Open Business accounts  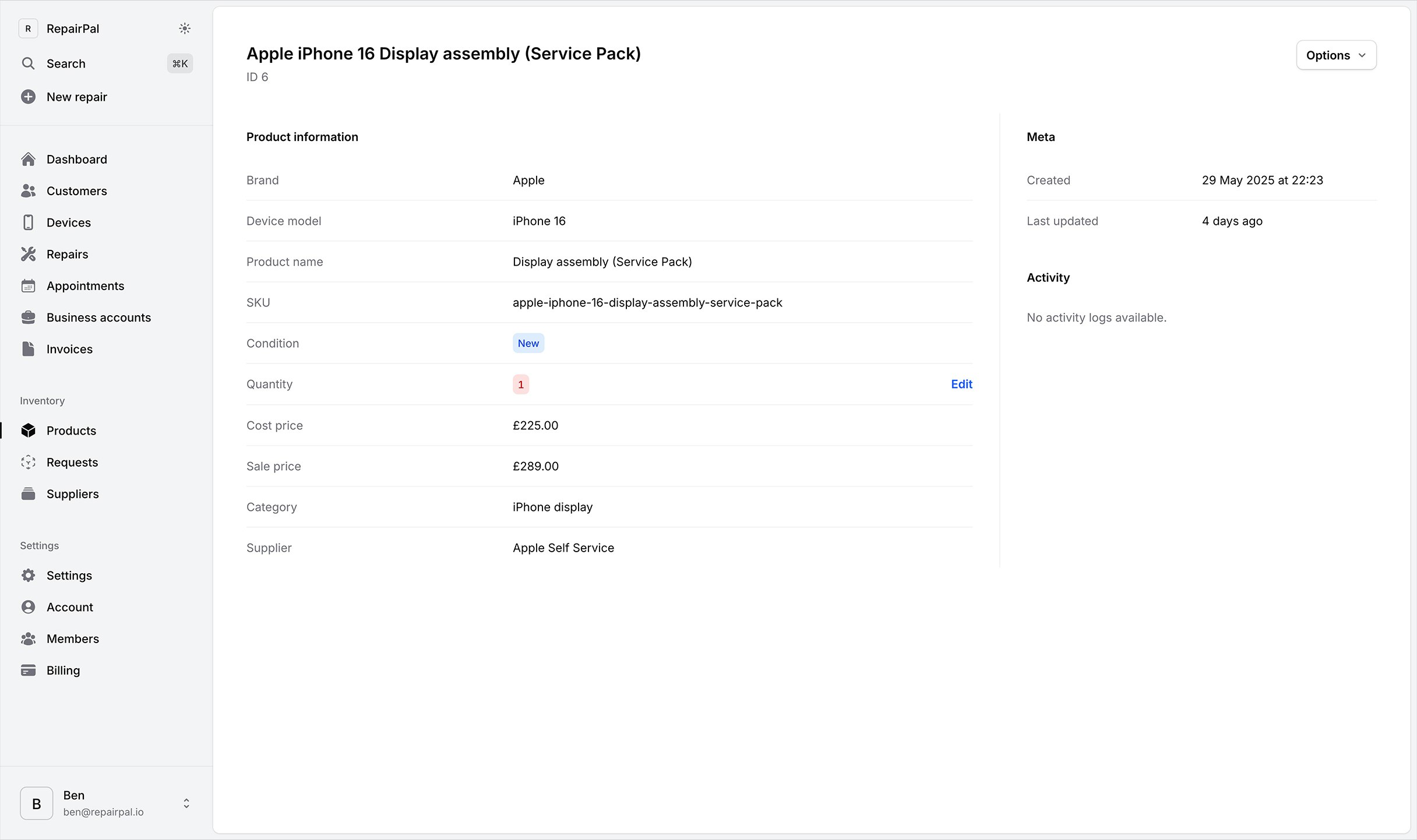click(99, 317)
